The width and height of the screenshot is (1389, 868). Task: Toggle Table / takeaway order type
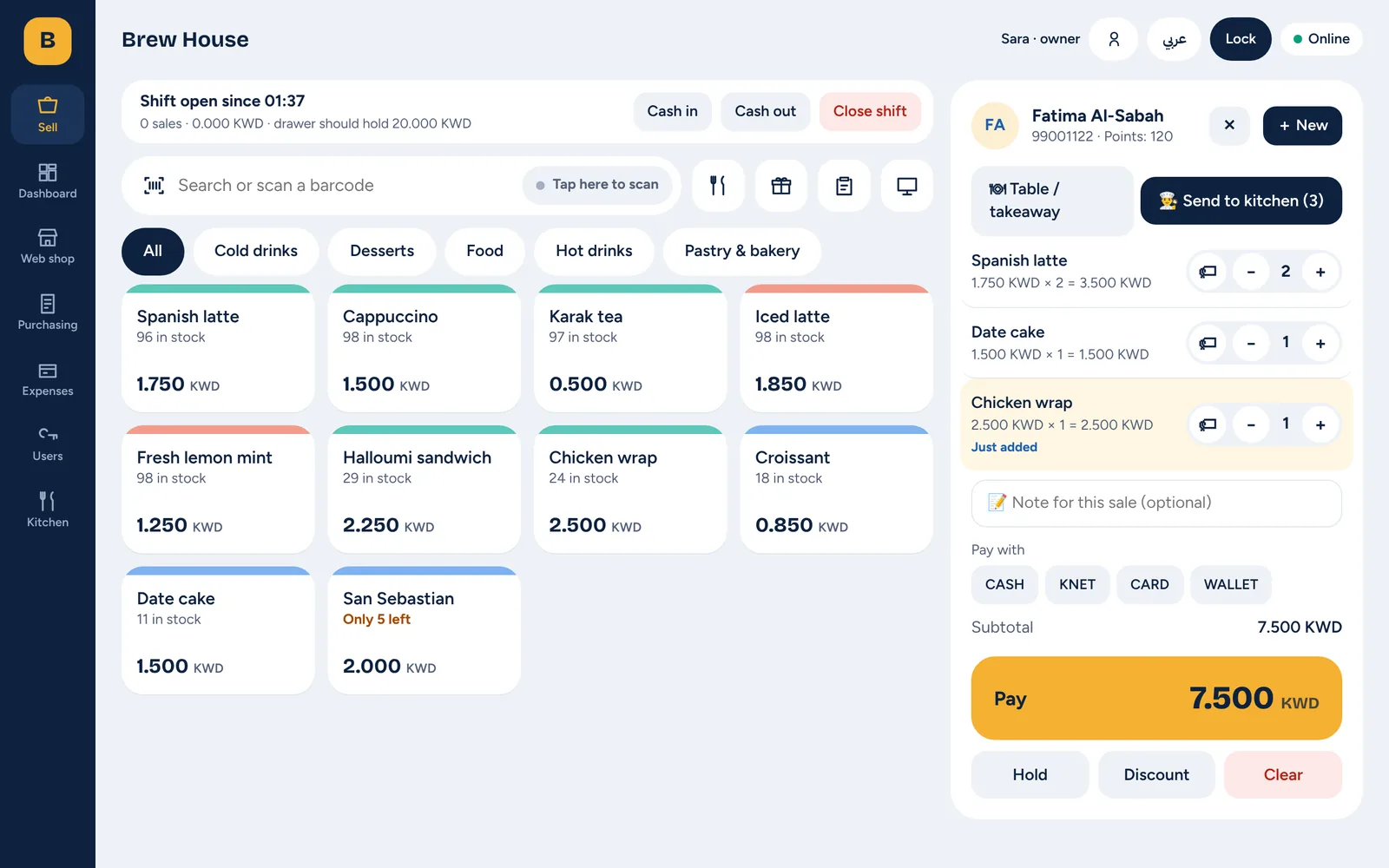pyautogui.click(x=1052, y=201)
